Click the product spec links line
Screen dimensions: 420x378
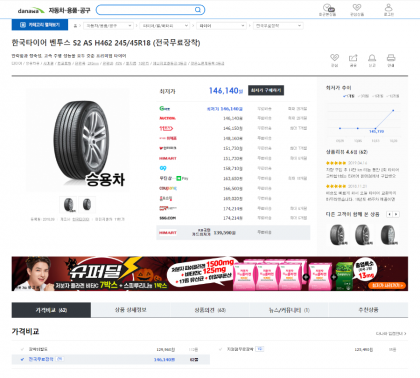(x=118, y=63)
